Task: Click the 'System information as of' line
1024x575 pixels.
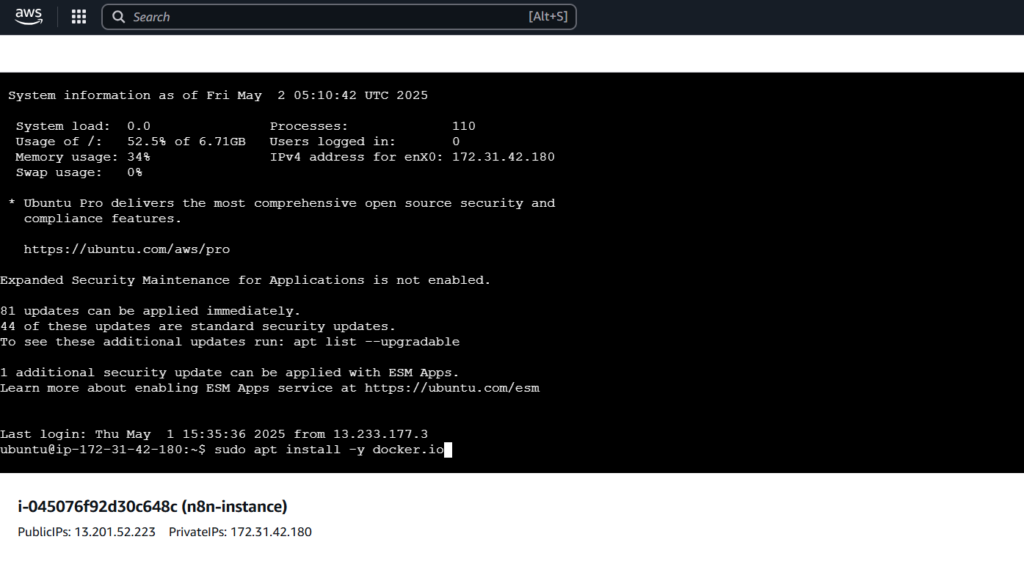Action: click(218, 95)
